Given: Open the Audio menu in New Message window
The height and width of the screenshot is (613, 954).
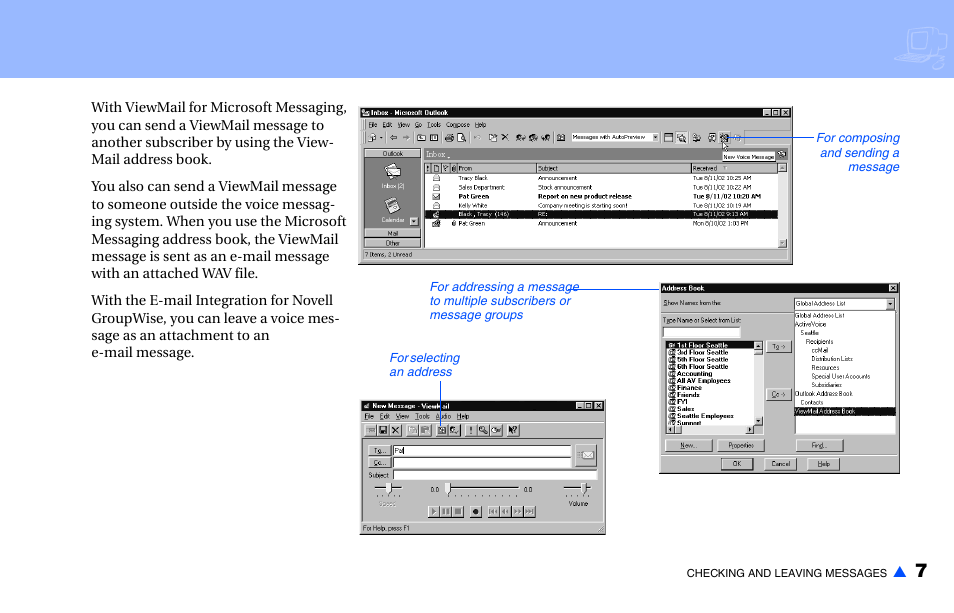Looking at the screenshot, I should (x=444, y=417).
